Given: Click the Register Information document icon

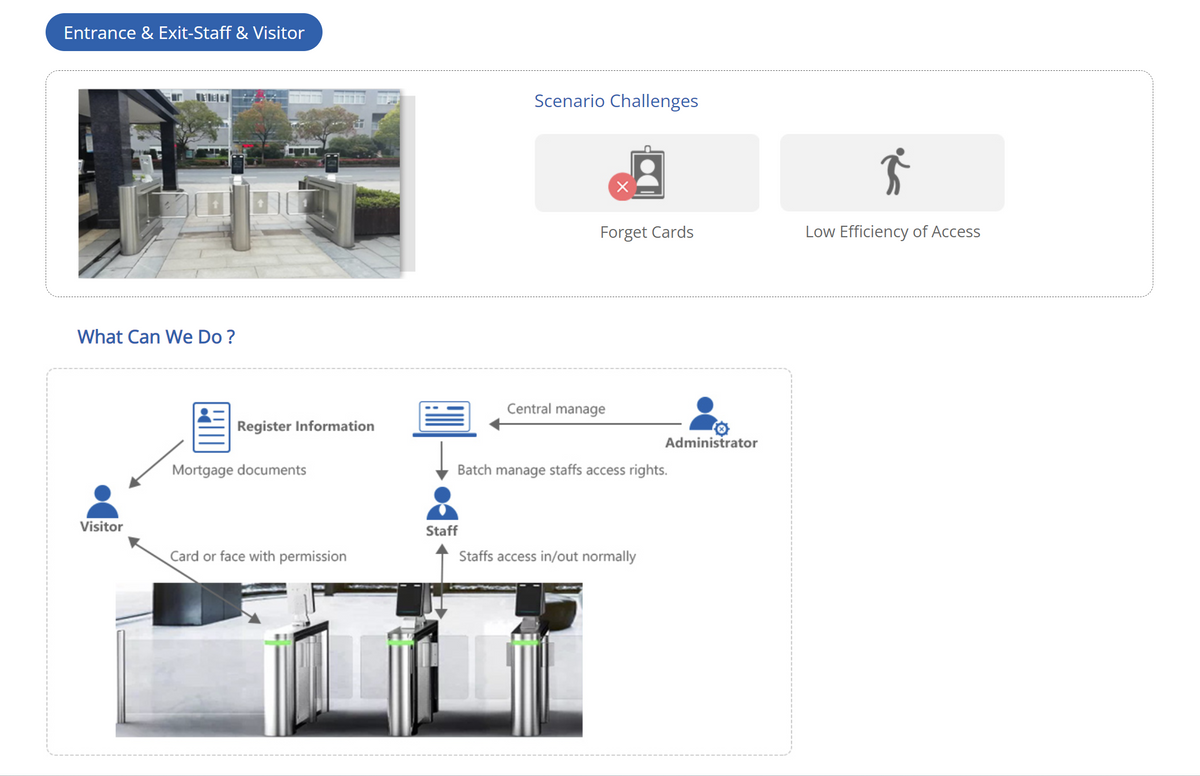Looking at the screenshot, I should pos(211,427).
